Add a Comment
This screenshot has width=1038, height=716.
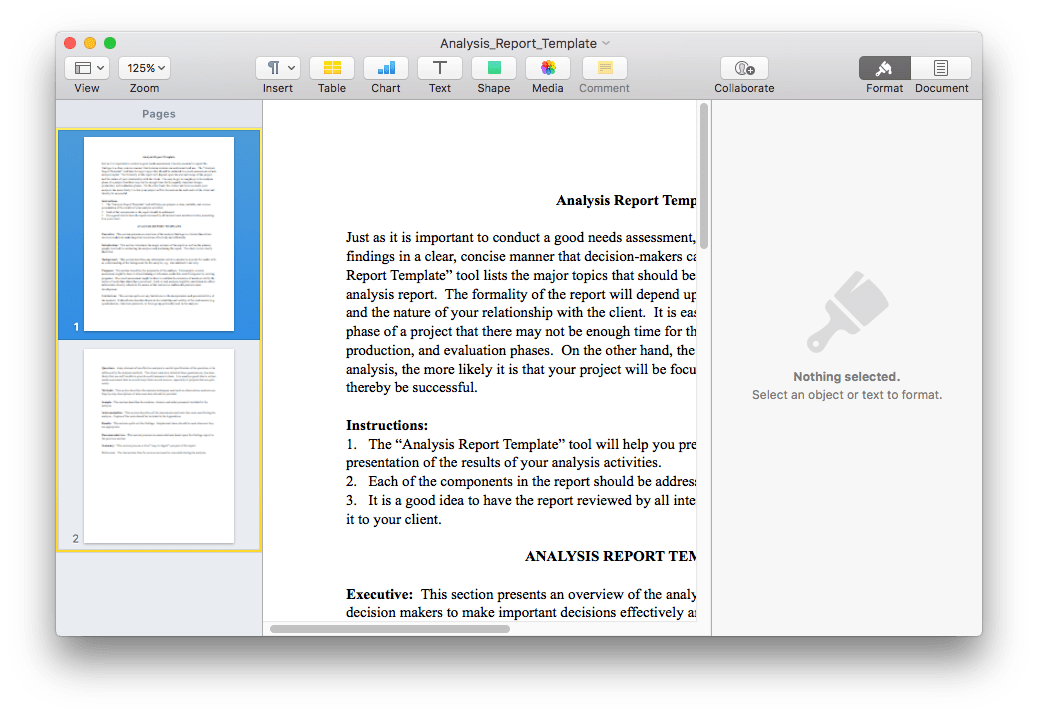(603, 68)
